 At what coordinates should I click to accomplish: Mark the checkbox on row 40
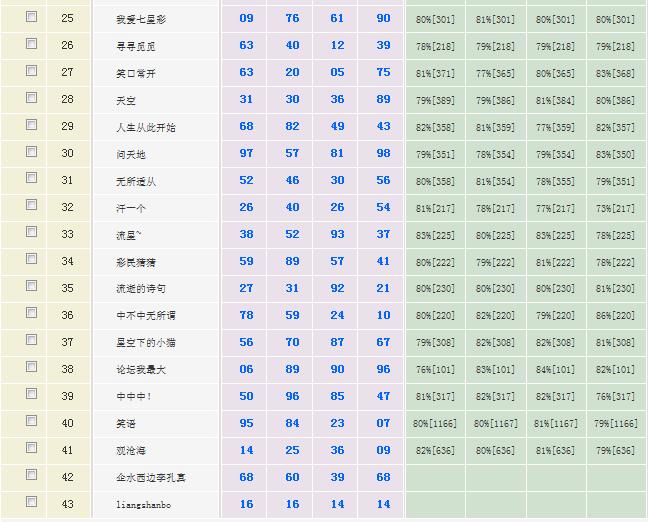(x=32, y=422)
